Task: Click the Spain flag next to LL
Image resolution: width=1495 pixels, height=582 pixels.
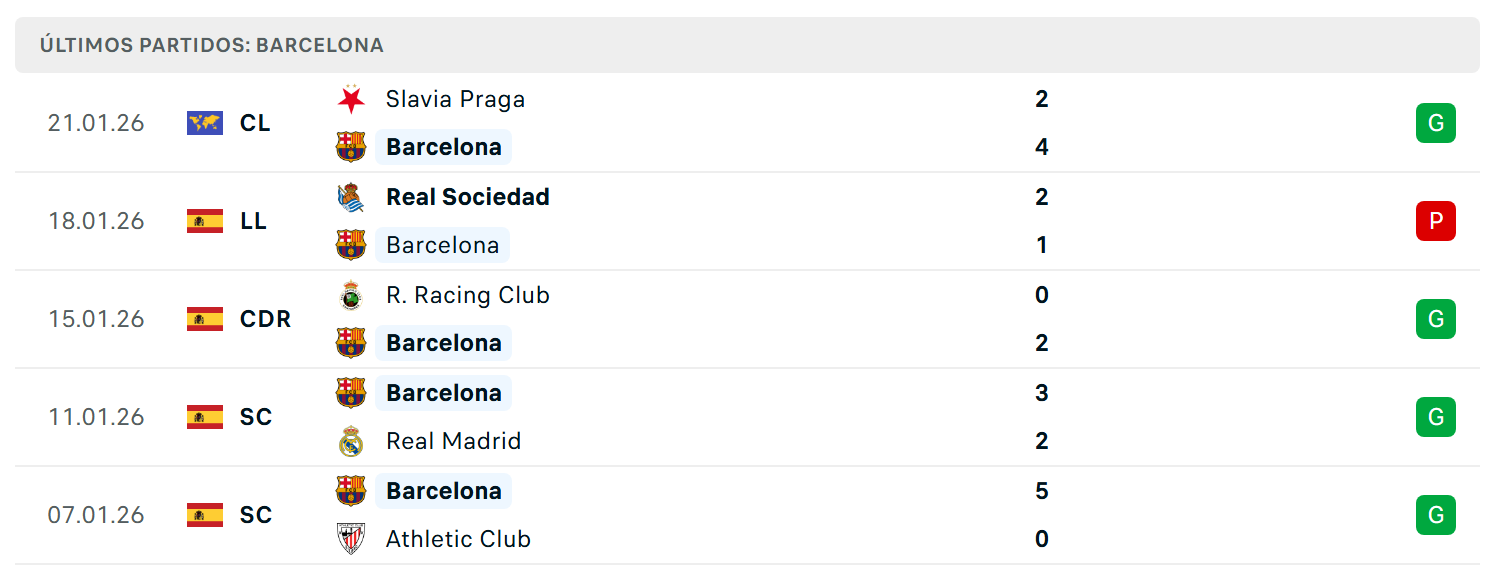Action: pyautogui.click(x=205, y=221)
